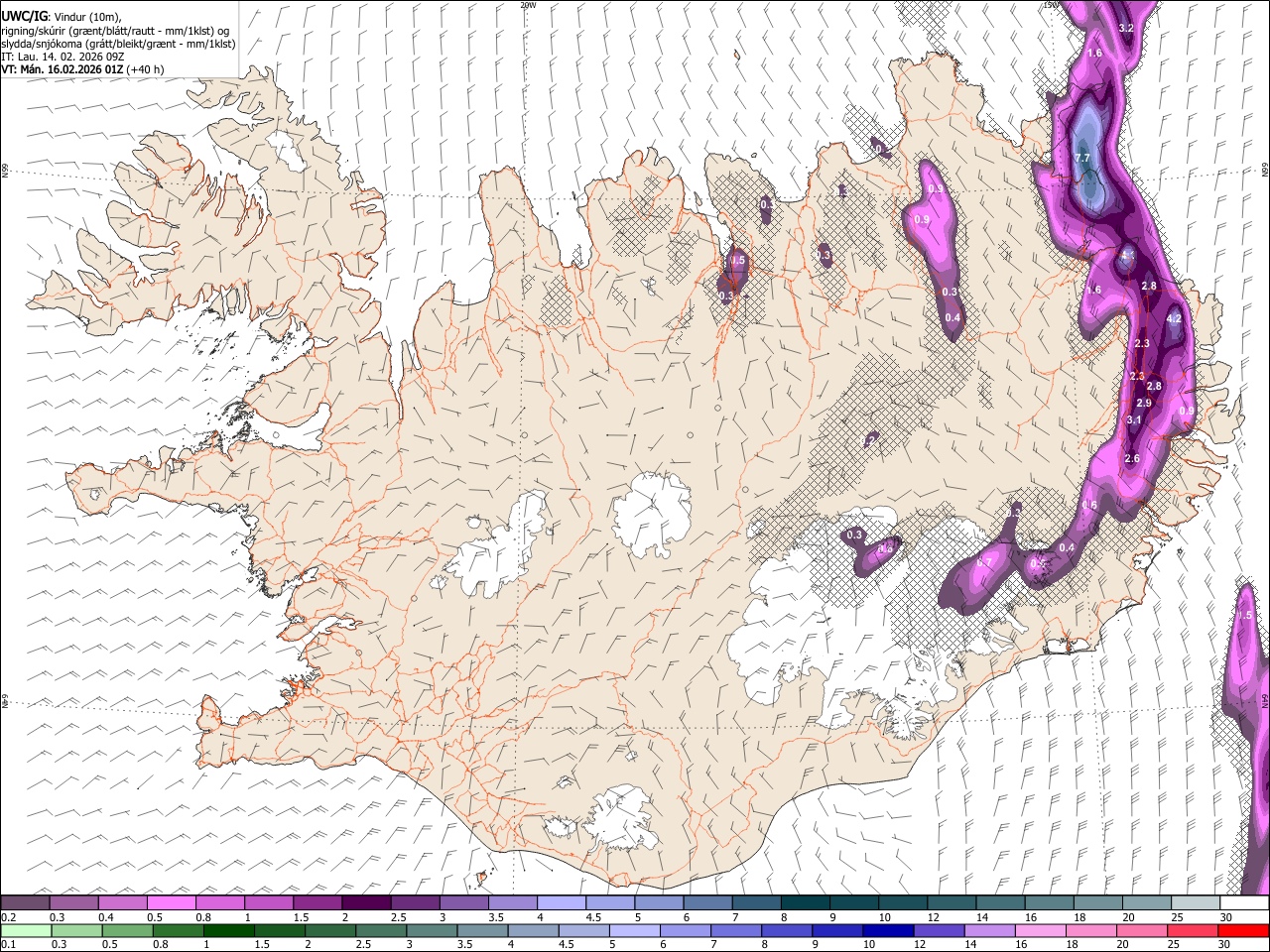
Task: Click darkest green 1 swatch in rain legend
Action: pyautogui.click(x=229, y=930)
